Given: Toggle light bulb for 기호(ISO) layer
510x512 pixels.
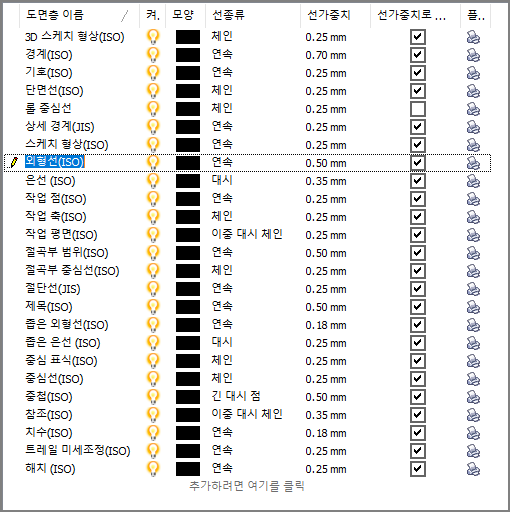Looking at the screenshot, I should [x=153, y=73].
